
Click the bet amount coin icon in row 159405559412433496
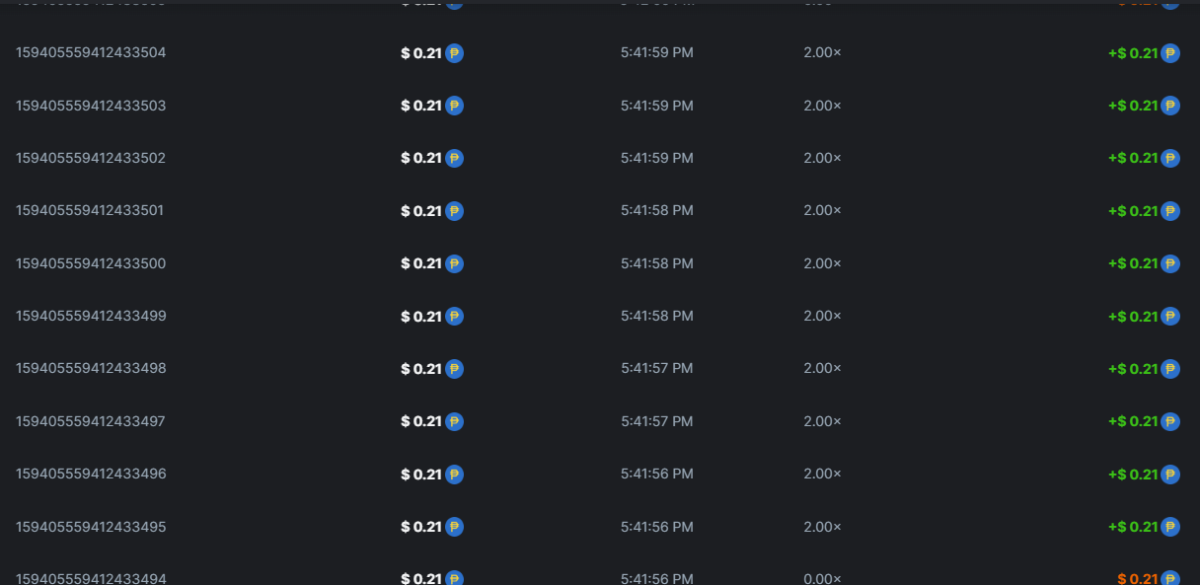[454, 474]
